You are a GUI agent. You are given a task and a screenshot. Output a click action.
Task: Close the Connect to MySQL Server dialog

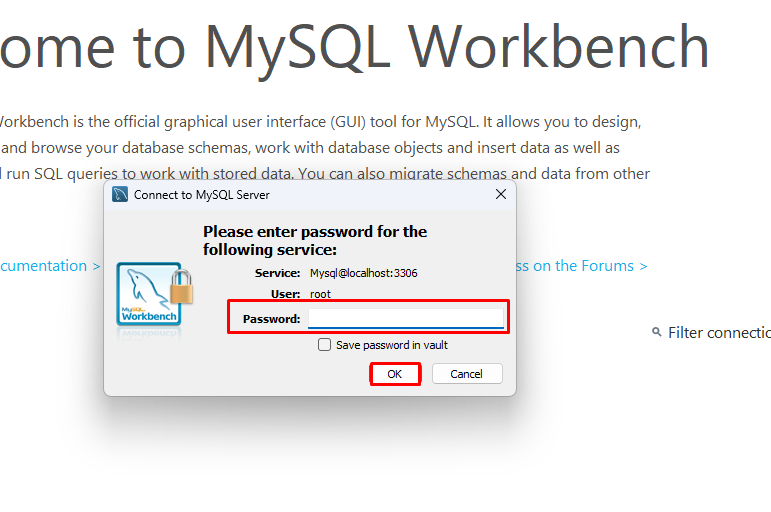pyautogui.click(x=501, y=194)
